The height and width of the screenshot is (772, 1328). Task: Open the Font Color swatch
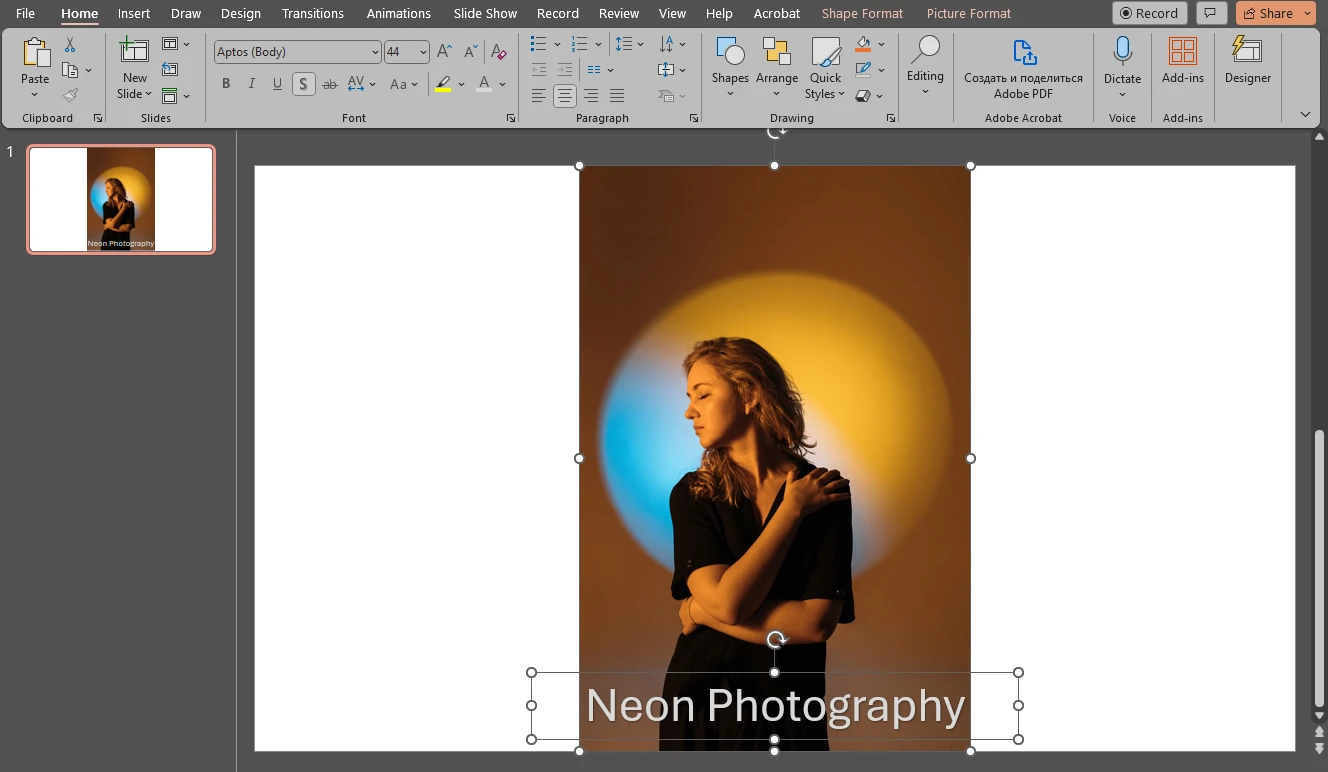(482, 84)
